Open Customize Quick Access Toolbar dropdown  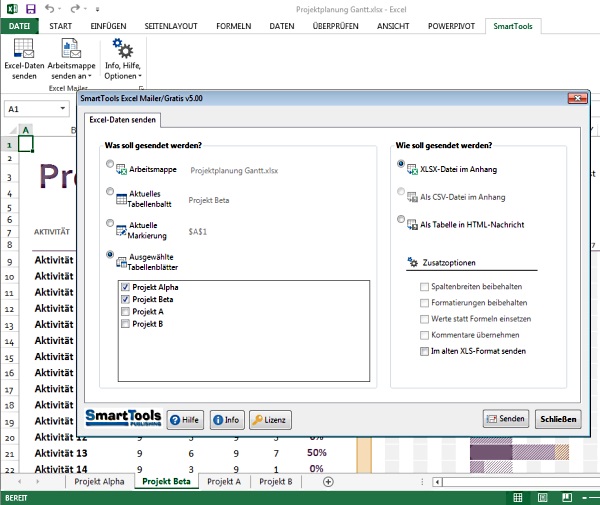98,9
